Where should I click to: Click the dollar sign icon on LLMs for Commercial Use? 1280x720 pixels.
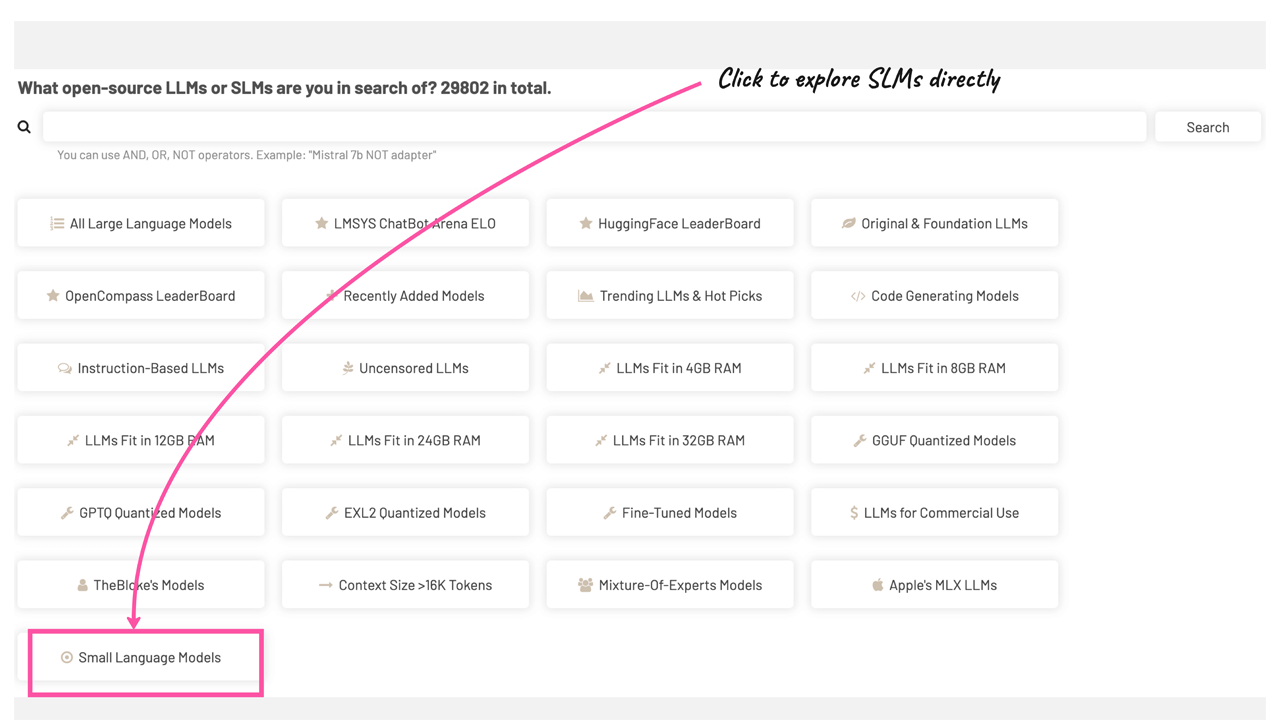click(854, 513)
